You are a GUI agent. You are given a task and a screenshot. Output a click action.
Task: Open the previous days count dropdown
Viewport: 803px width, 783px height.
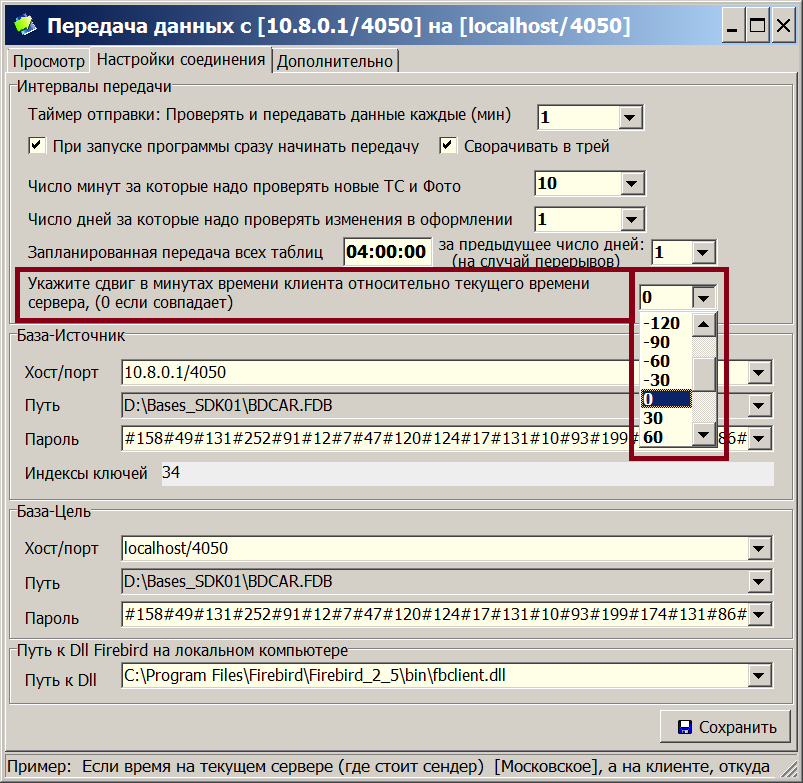[703, 253]
